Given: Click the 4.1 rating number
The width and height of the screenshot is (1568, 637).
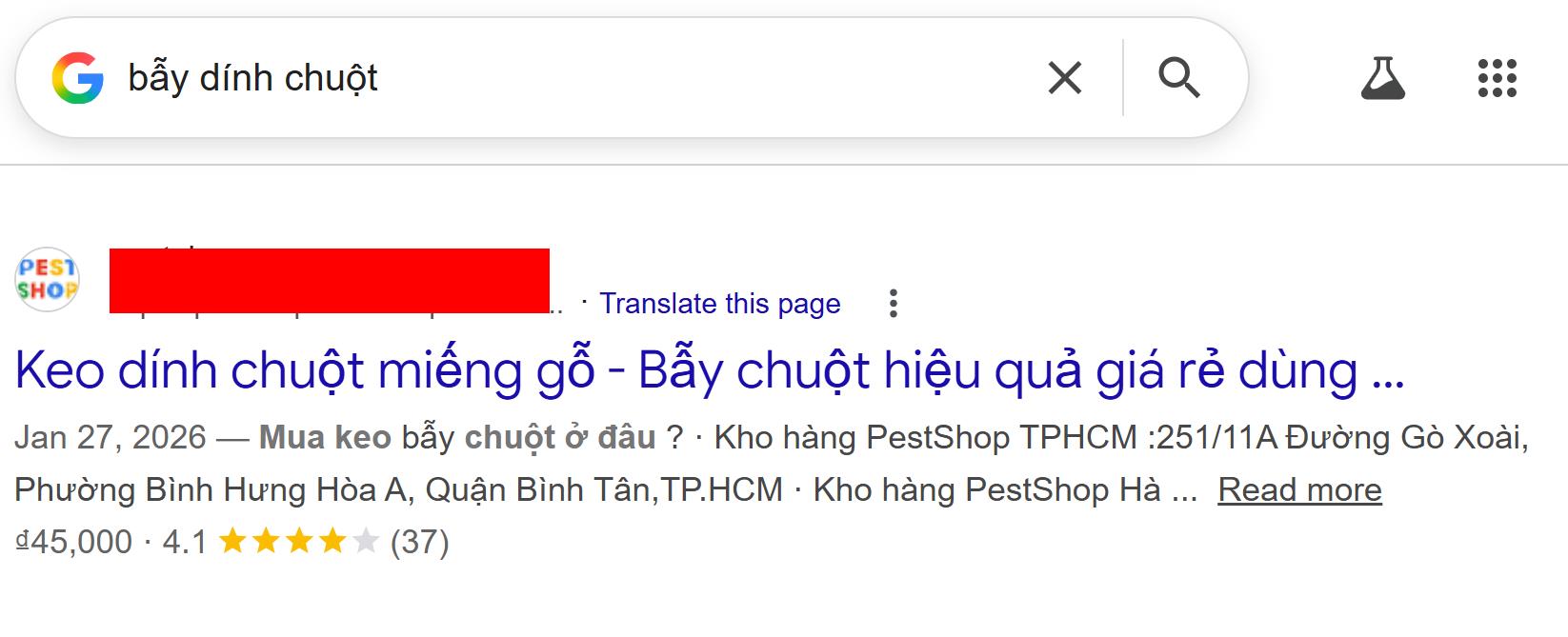Looking at the screenshot, I should 185,542.
